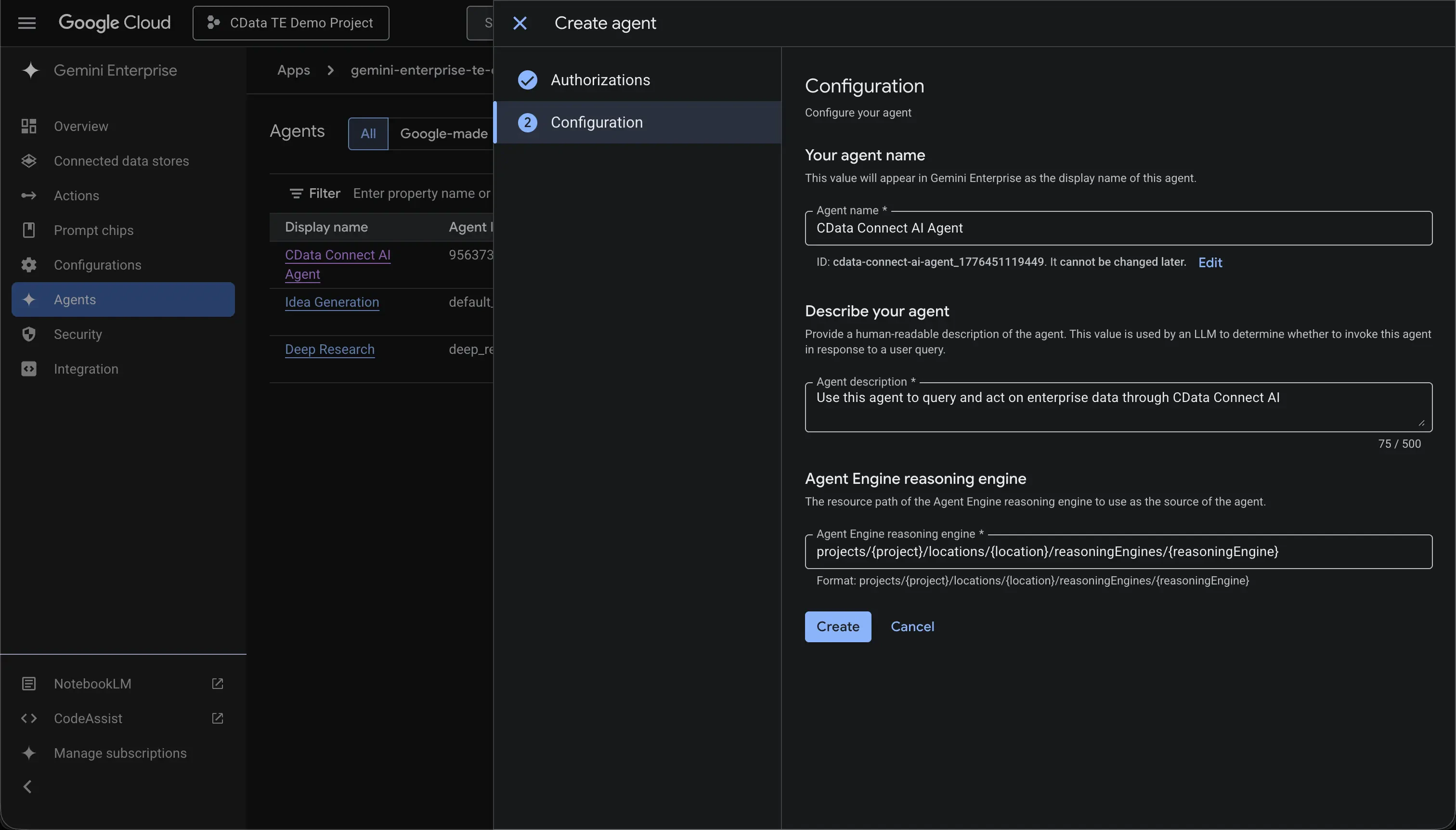Open the main navigation hamburger menu

coord(26,23)
